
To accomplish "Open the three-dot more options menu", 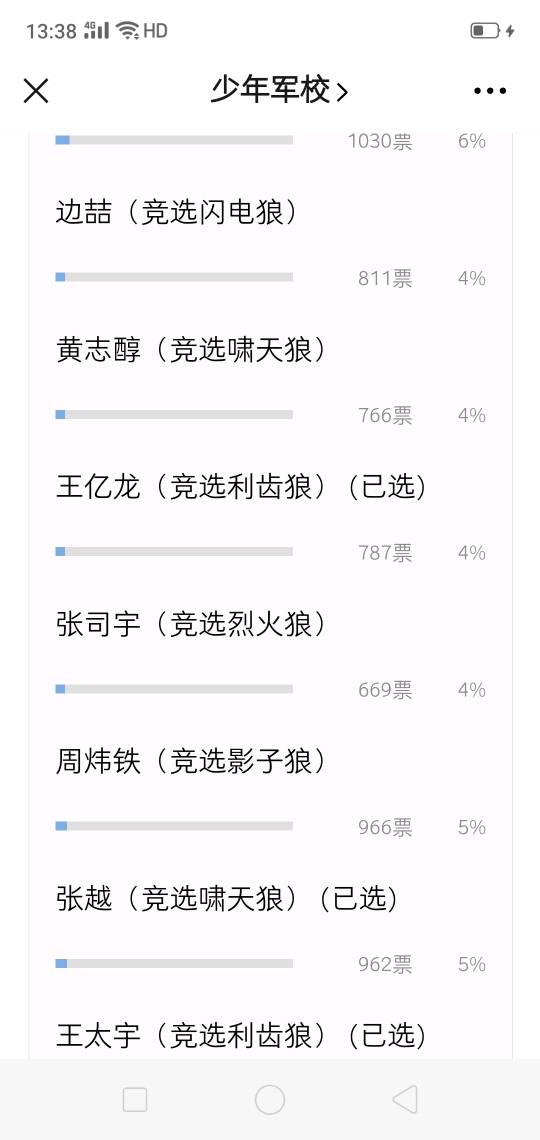I will coord(490,91).
